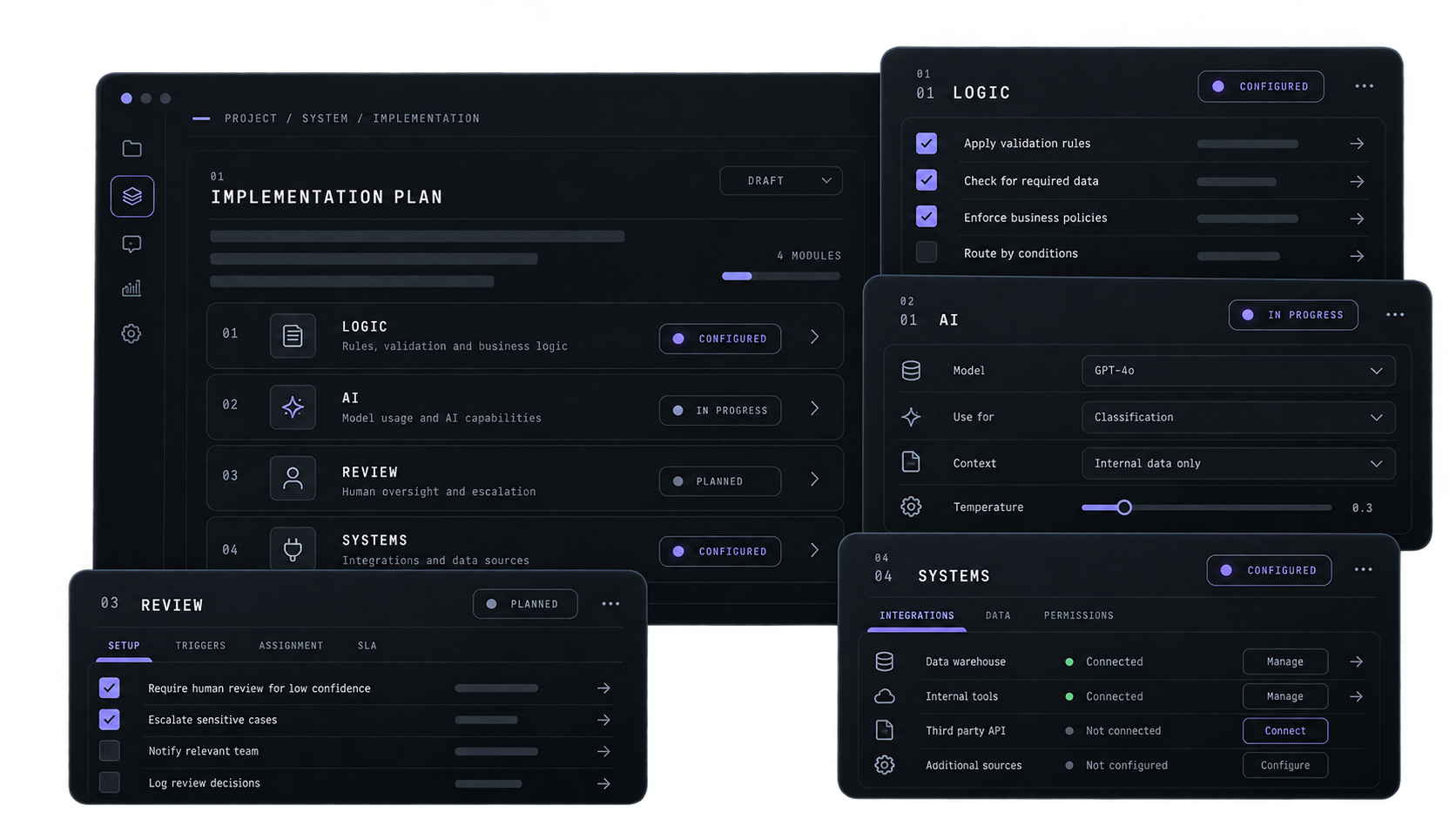Switch to the PERMISSIONS tab
The height and width of the screenshot is (819, 1456).
coord(1079,615)
